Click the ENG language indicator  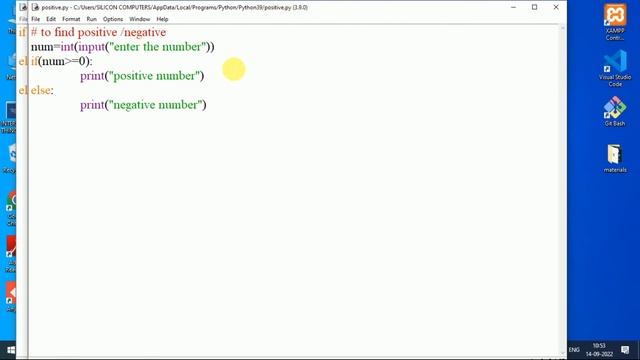pyautogui.click(x=574, y=350)
